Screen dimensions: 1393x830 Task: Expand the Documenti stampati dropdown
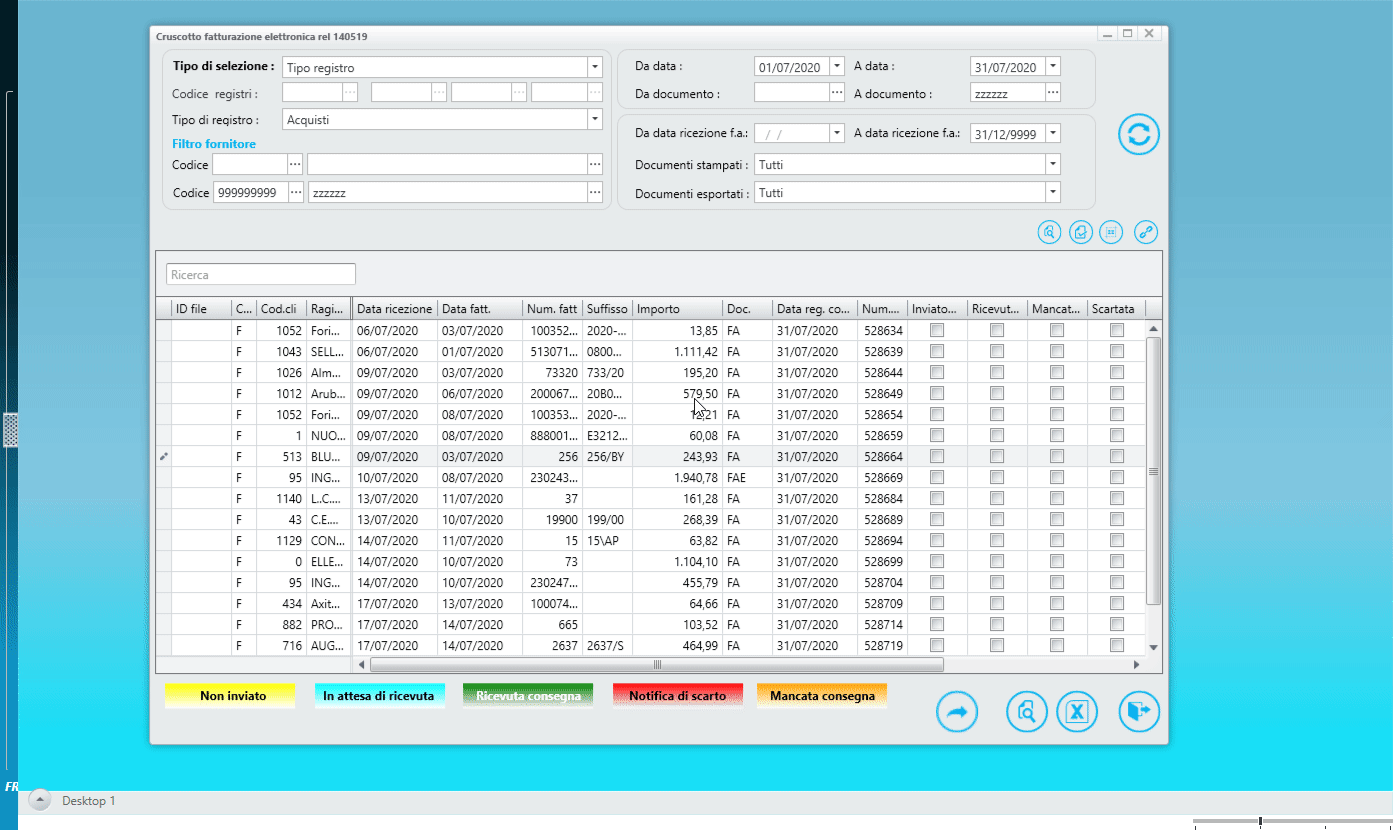pos(1052,164)
